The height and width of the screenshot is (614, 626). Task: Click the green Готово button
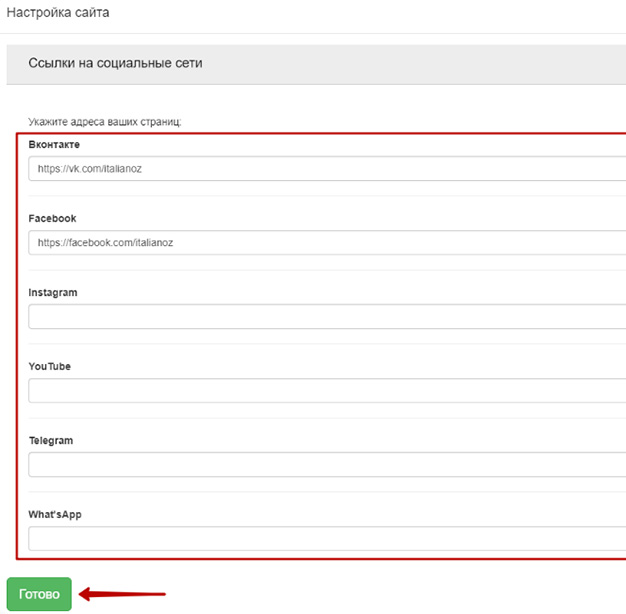click(39, 594)
